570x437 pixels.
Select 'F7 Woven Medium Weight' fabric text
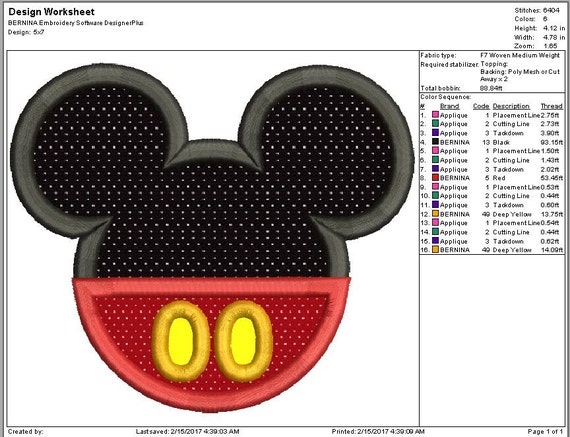520,55
